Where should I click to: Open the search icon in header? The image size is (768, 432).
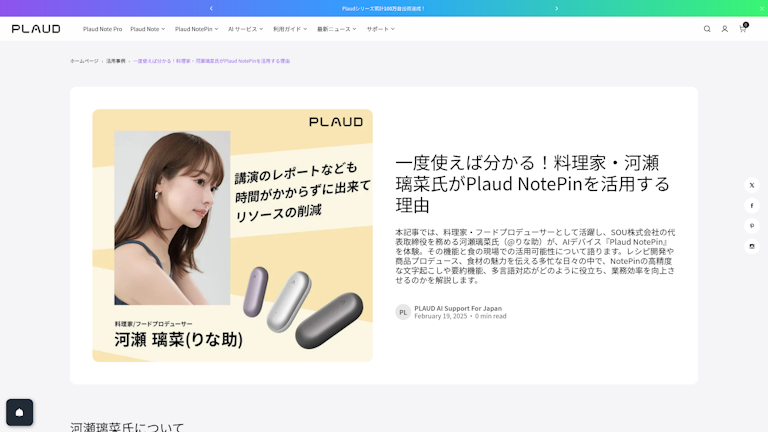[x=707, y=29]
